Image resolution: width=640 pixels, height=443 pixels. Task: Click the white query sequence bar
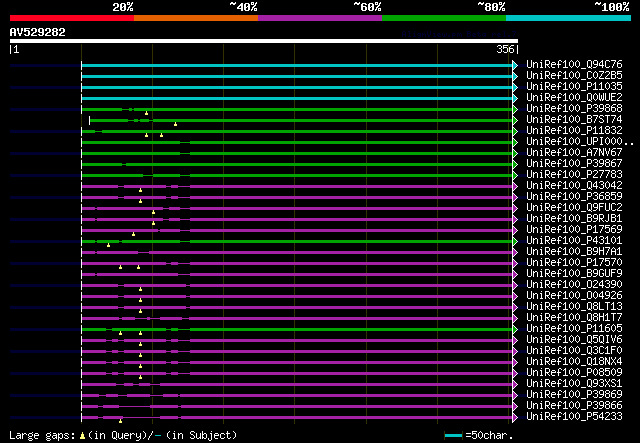pyautogui.click(x=264, y=41)
